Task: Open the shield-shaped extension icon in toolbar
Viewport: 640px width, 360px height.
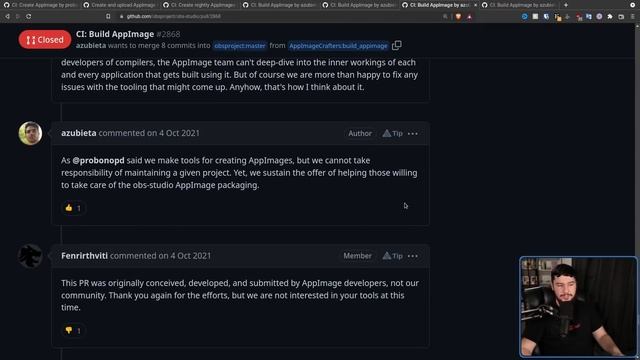Action: tap(546, 16)
